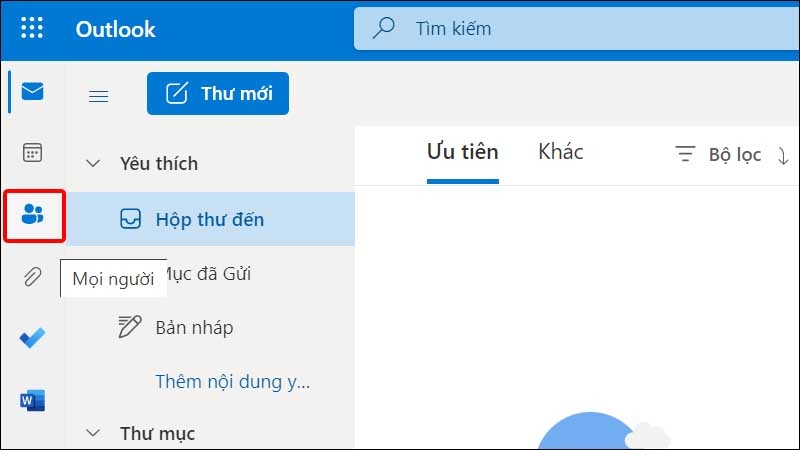Viewport: 800px width, 450px height.
Task: Open the People (Mọi người) icon
Action: point(33,214)
